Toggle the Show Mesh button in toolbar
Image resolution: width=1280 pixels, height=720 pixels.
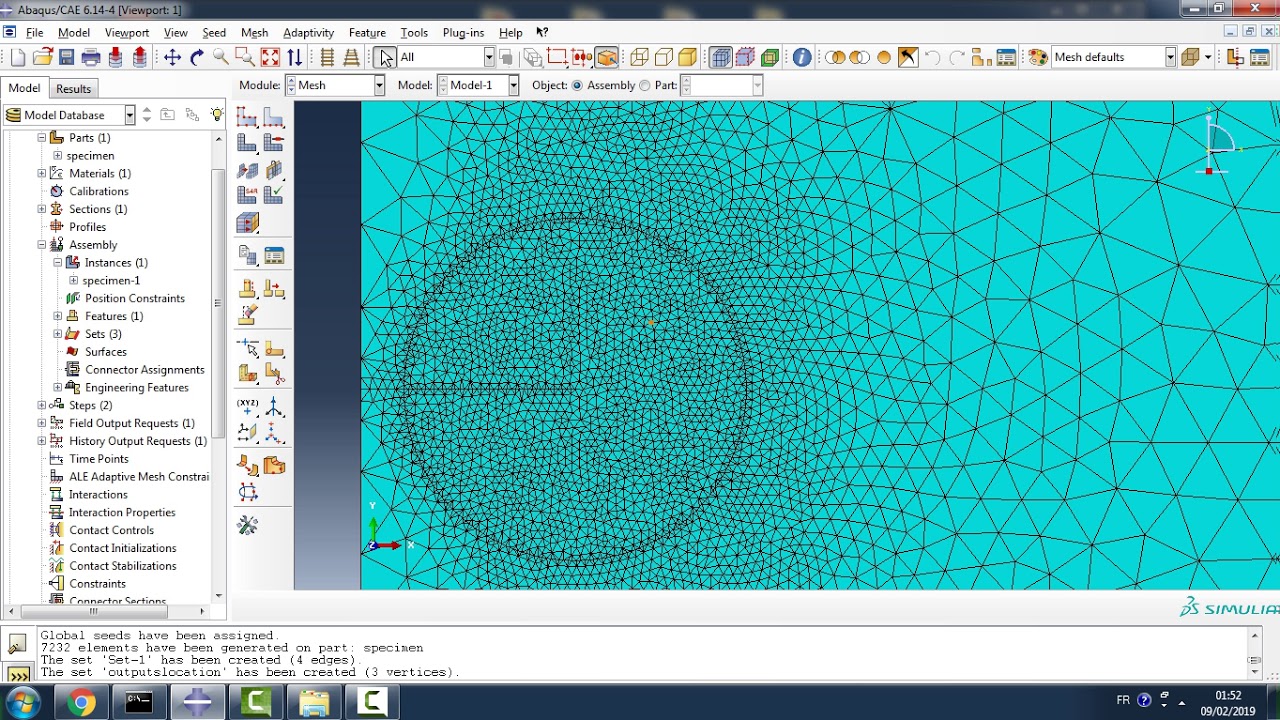pos(721,57)
